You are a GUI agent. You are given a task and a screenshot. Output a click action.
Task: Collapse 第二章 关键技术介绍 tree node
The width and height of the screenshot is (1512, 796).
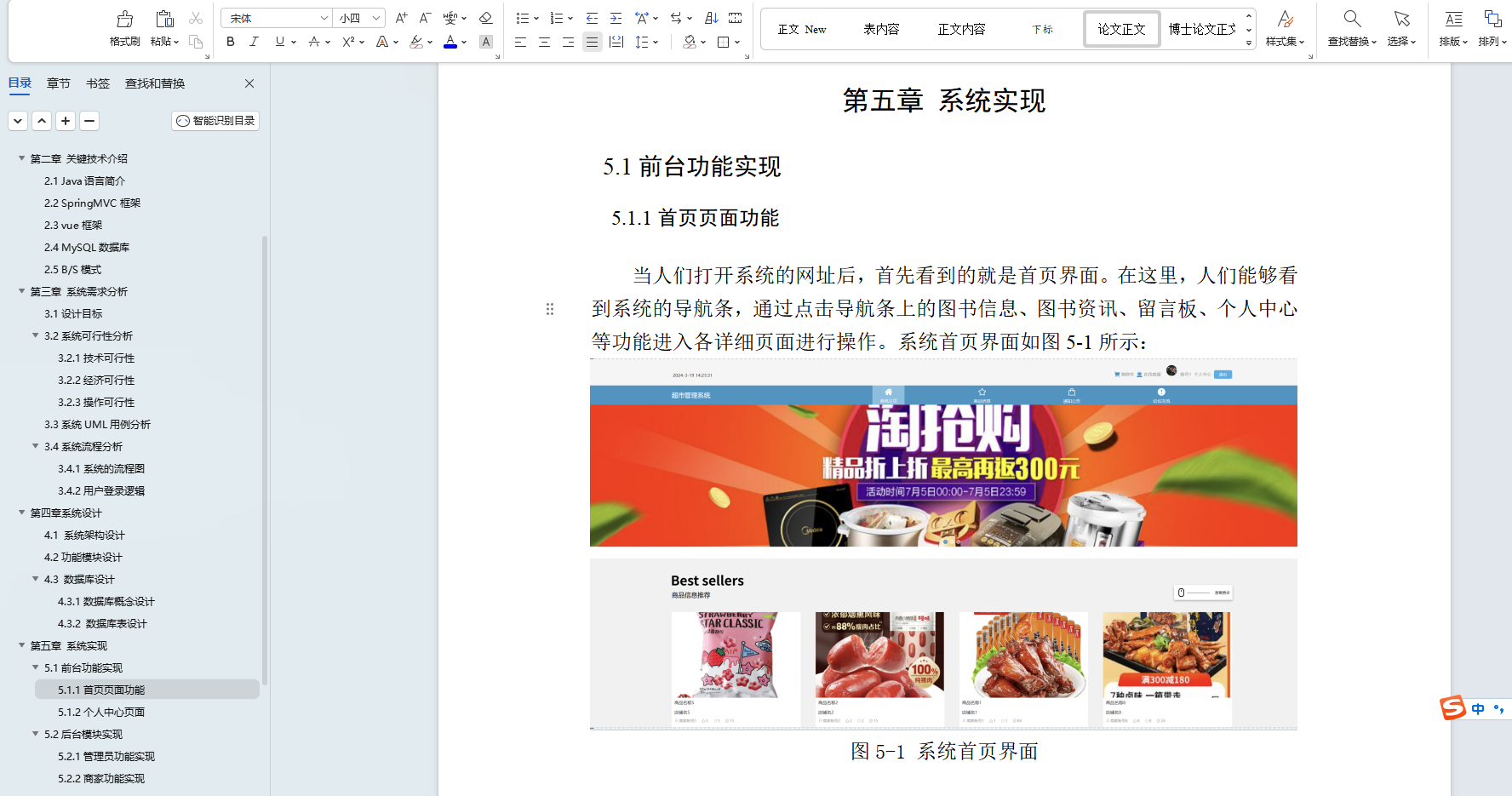(22, 158)
